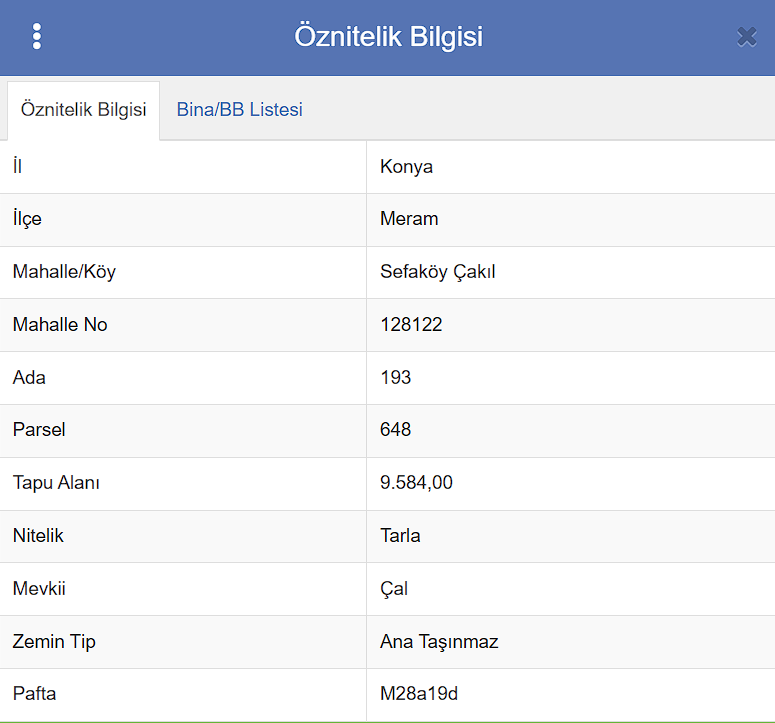775x723 pixels.
Task: Select the Konya province value
Action: click(406, 167)
